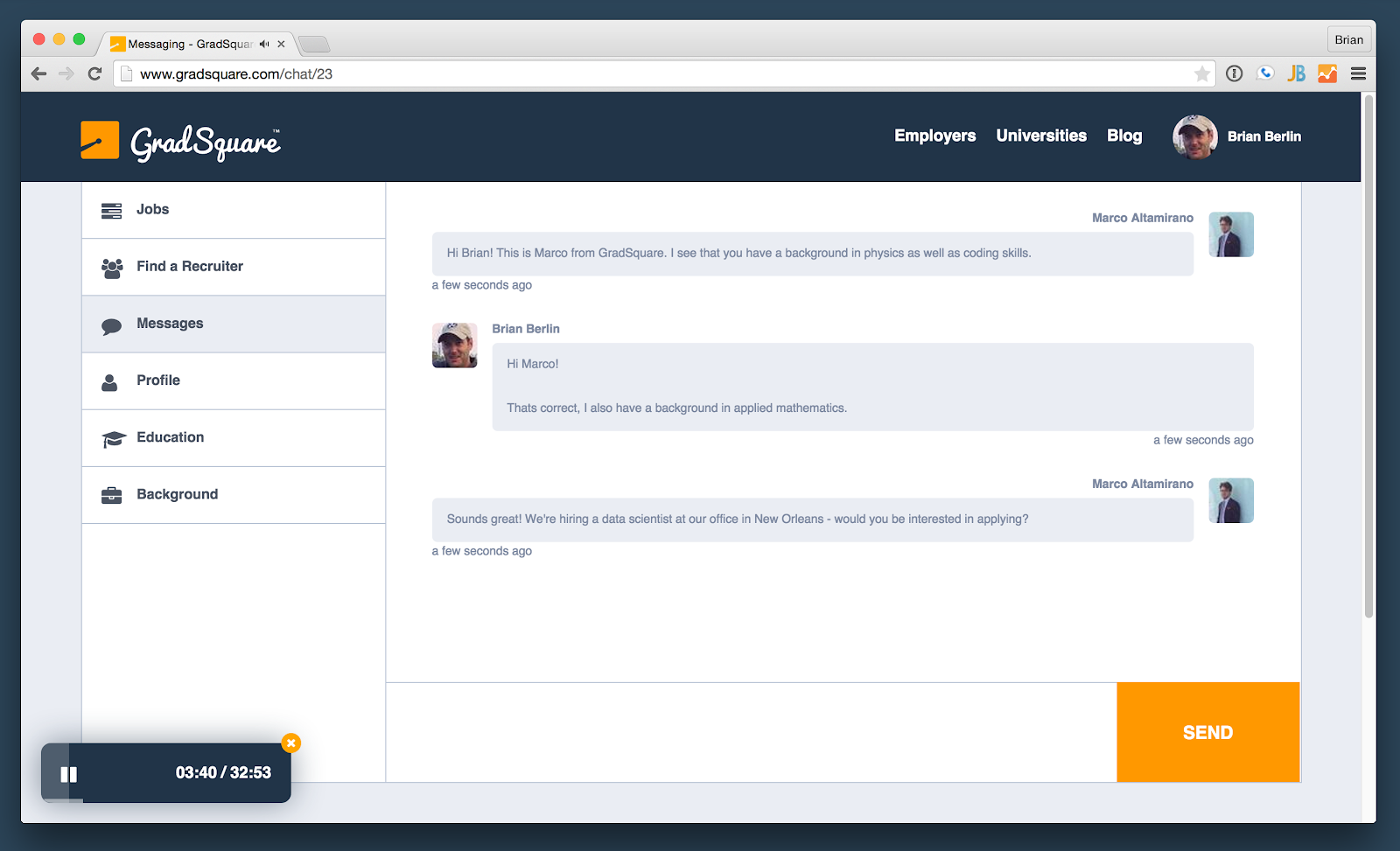Click Marco Altamirano's name above first message

point(1143,218)
